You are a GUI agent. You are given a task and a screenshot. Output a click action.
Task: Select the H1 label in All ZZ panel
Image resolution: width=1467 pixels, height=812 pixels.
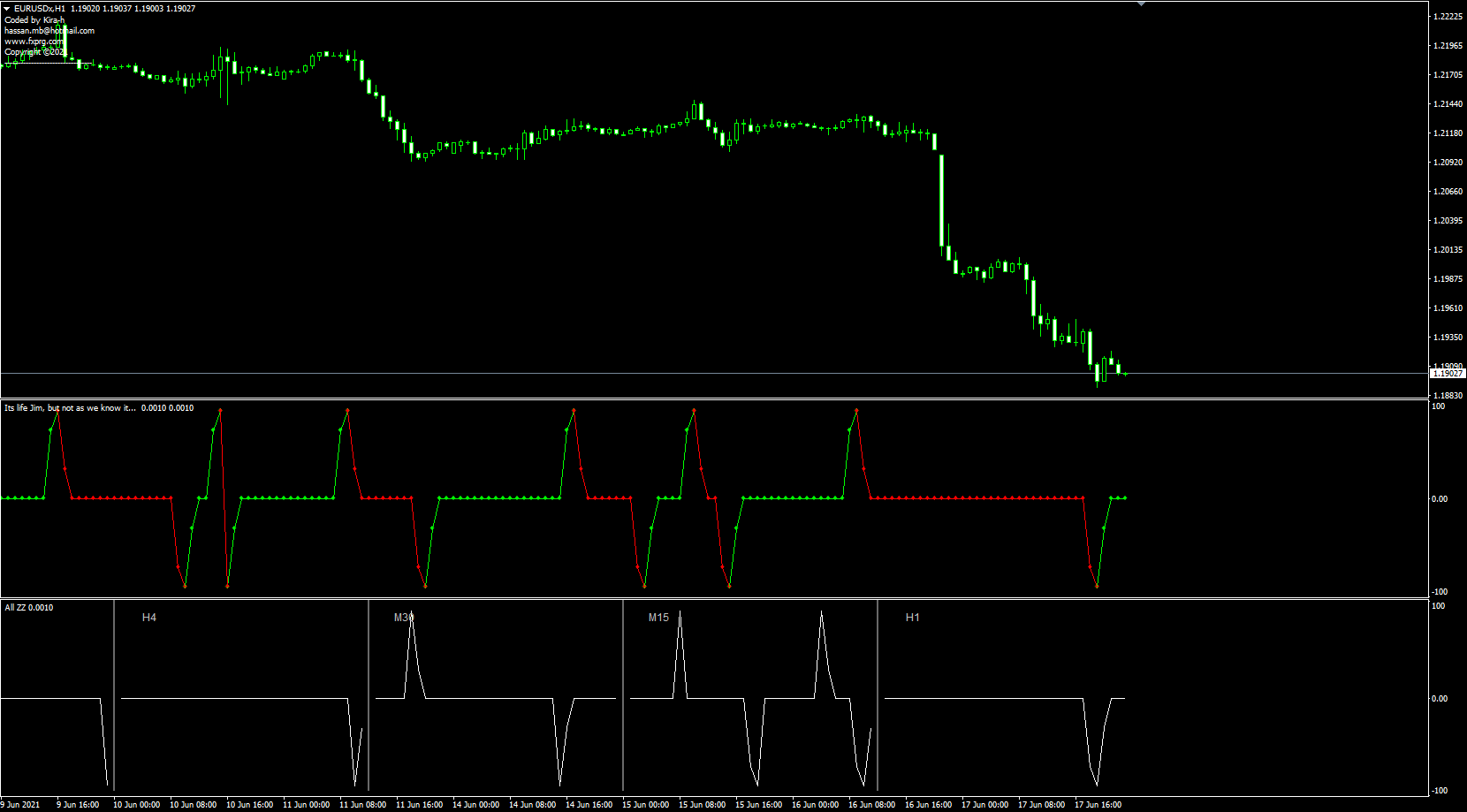(x=912, y=618)
